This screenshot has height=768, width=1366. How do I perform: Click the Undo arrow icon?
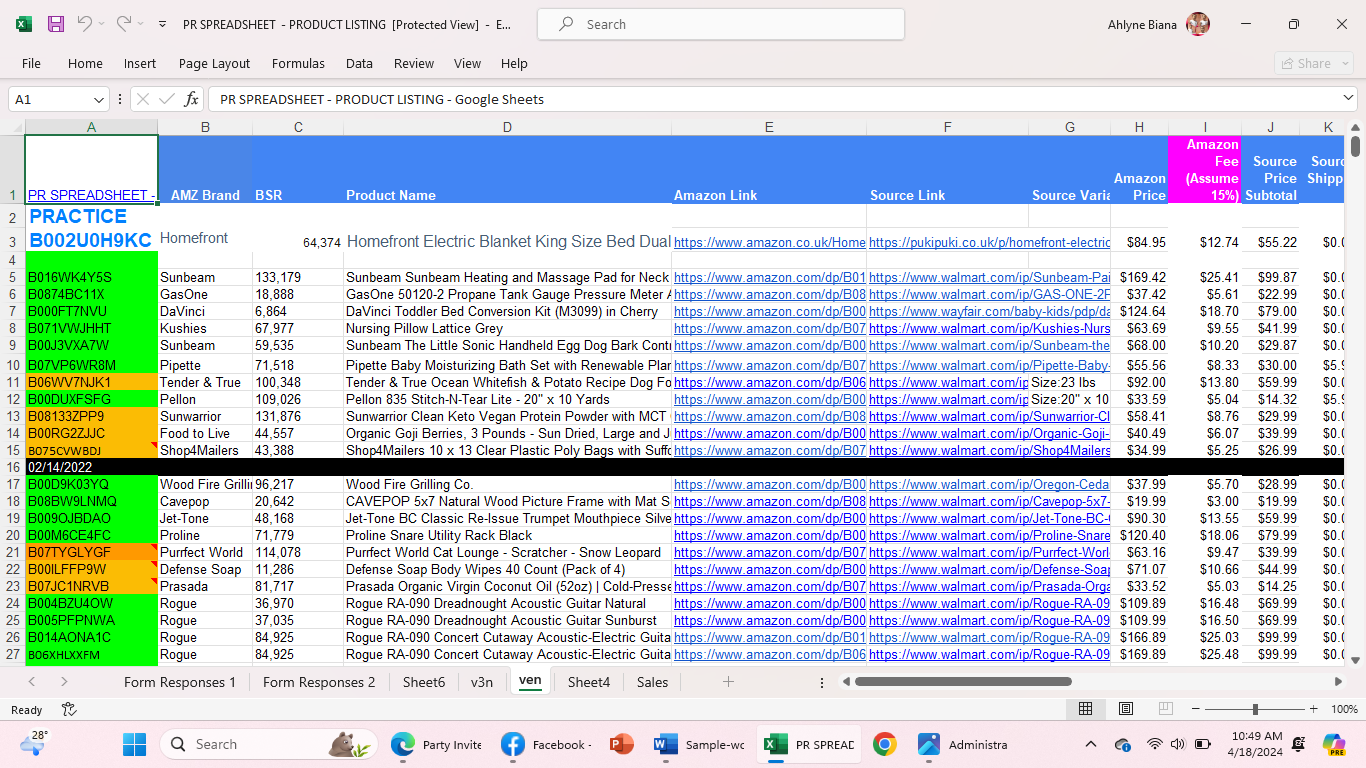click(85, 23)
